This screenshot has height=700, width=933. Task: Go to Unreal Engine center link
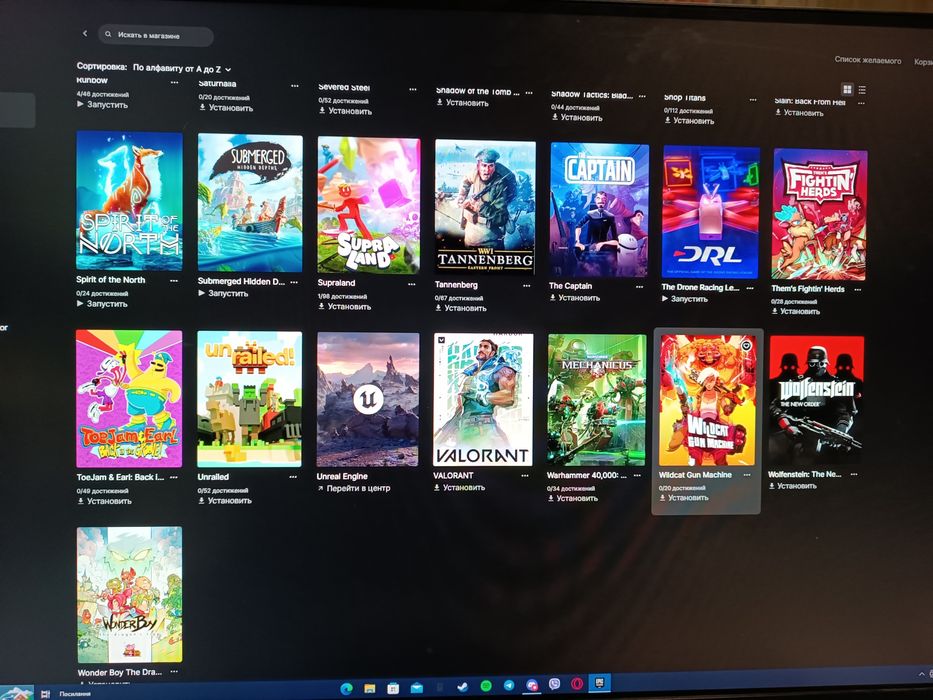(x=353, y=488)
